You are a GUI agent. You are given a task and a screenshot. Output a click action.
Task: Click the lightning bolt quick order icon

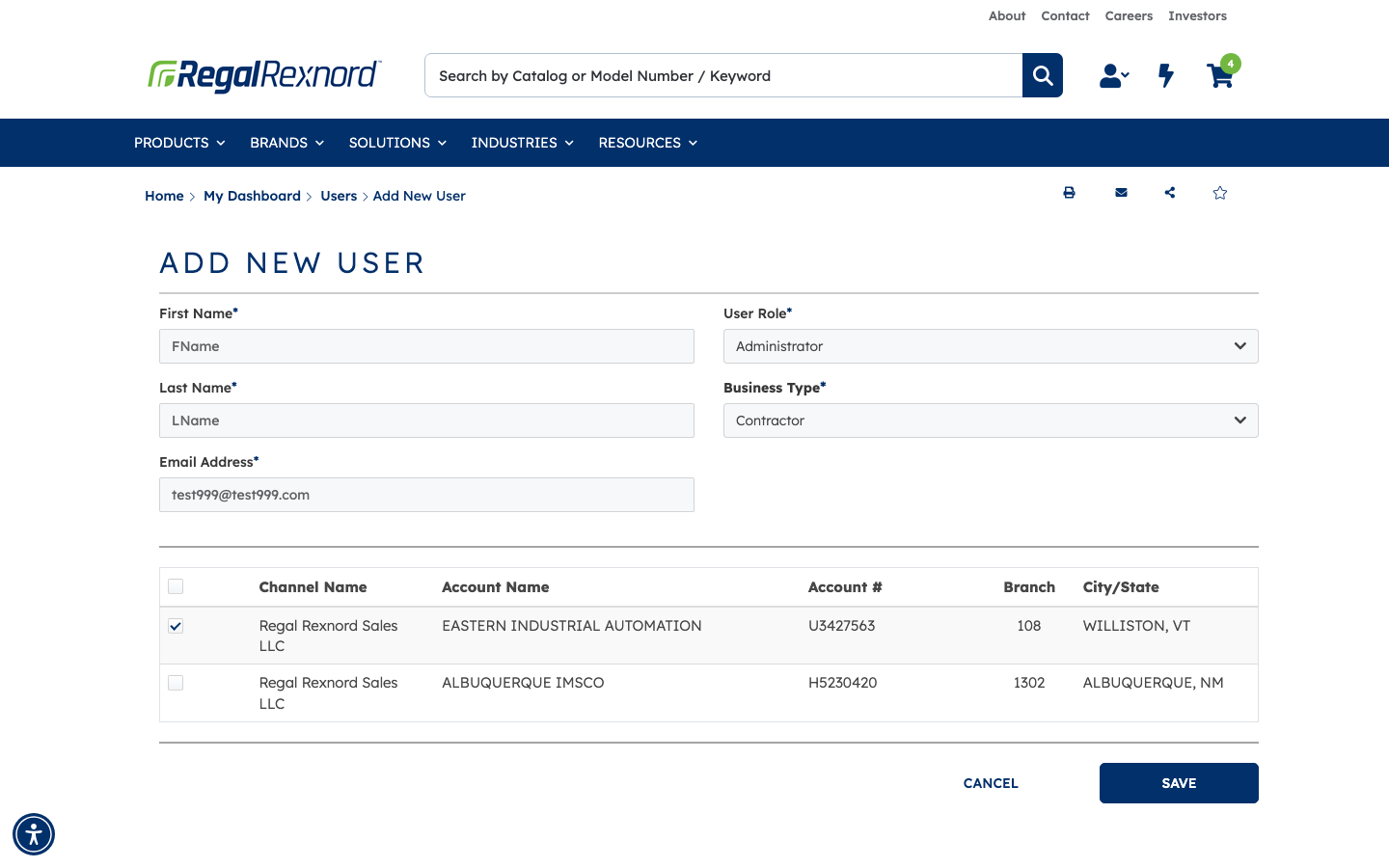pos(1166,75)
